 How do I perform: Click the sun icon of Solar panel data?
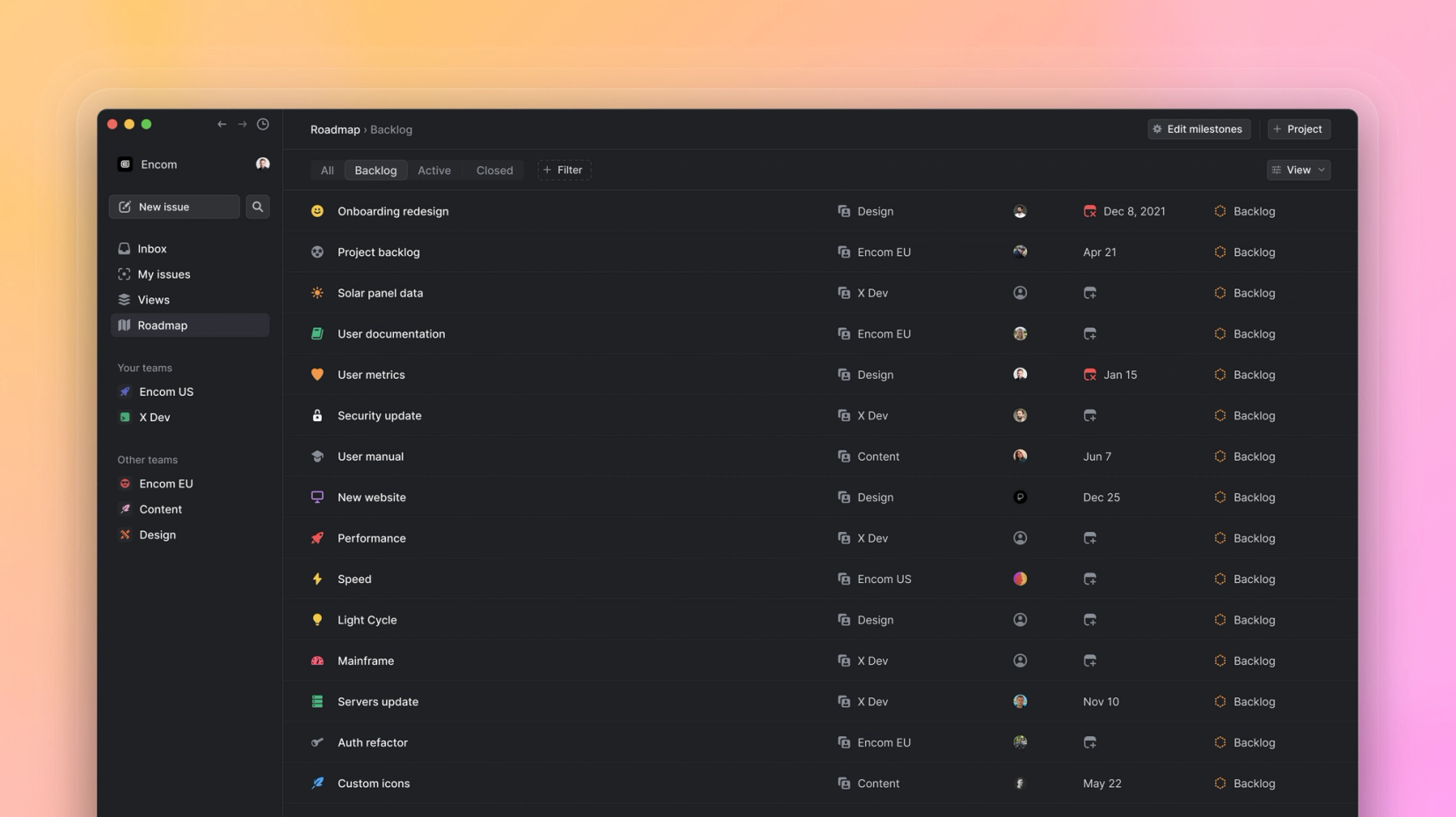(317, 293)
